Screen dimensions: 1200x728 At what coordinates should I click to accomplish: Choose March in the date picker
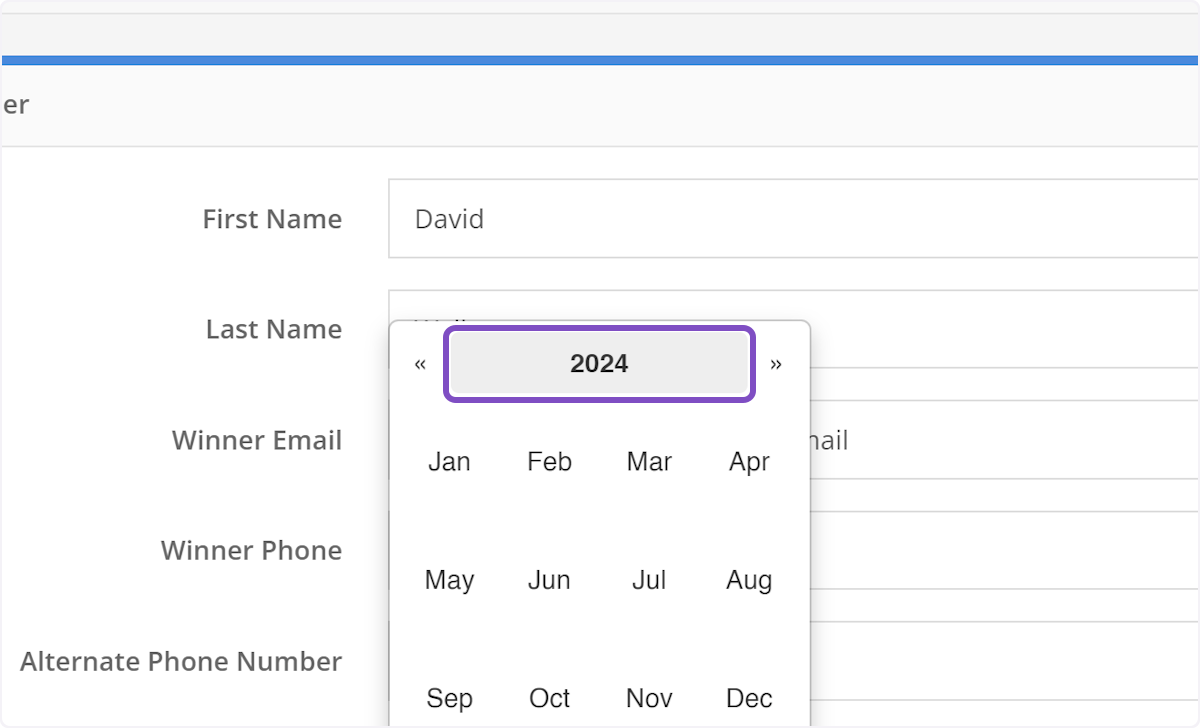[x=648, y=461]
